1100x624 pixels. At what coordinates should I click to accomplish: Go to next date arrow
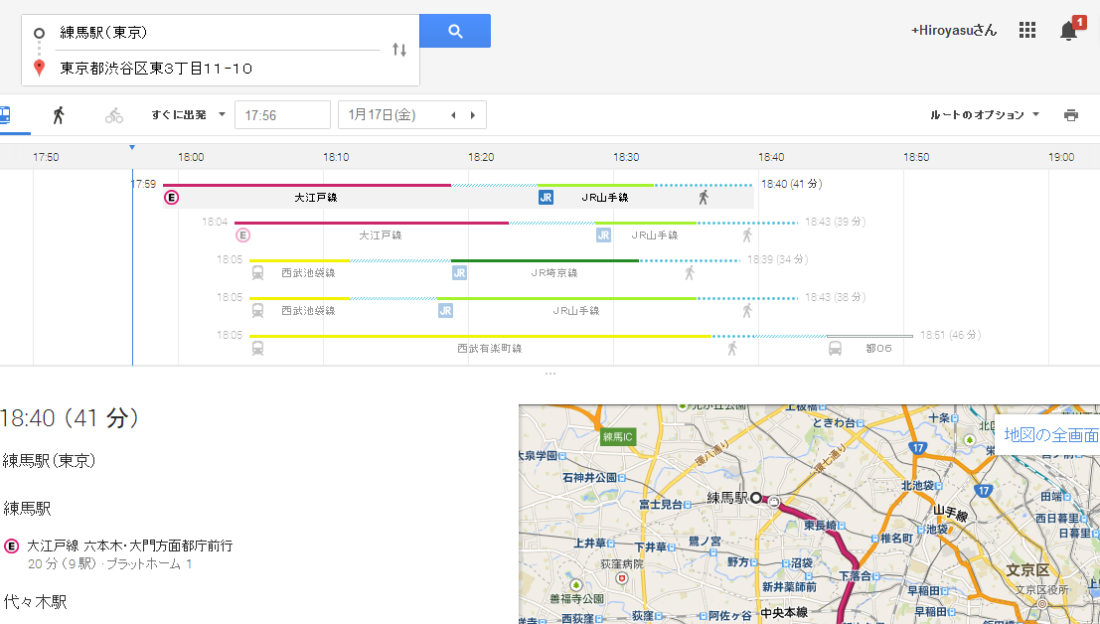point(473,115)
